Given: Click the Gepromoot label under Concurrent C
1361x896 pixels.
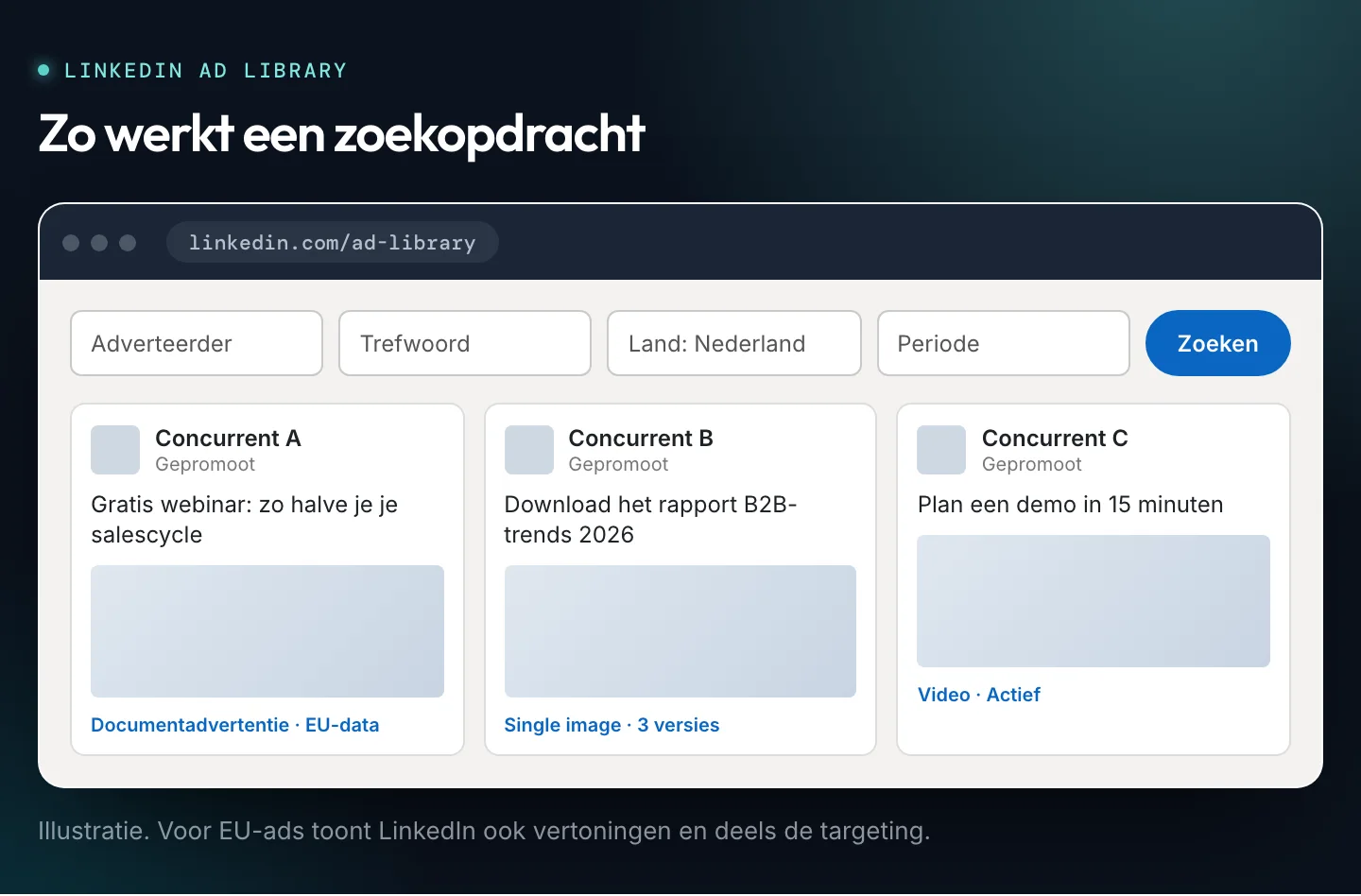Looking at the screenshot, I should click(x=1032, y=464).
